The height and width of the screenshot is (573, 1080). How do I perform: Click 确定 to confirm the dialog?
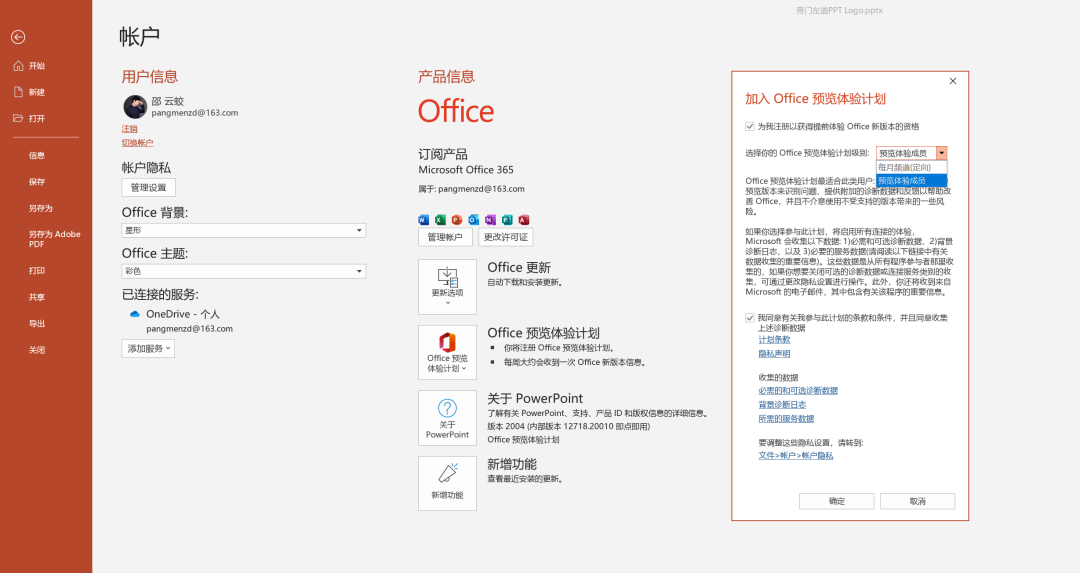837,501
